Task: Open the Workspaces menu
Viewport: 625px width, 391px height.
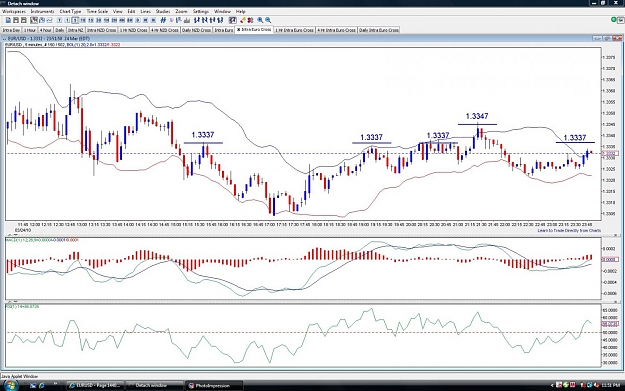Action: 14,12
